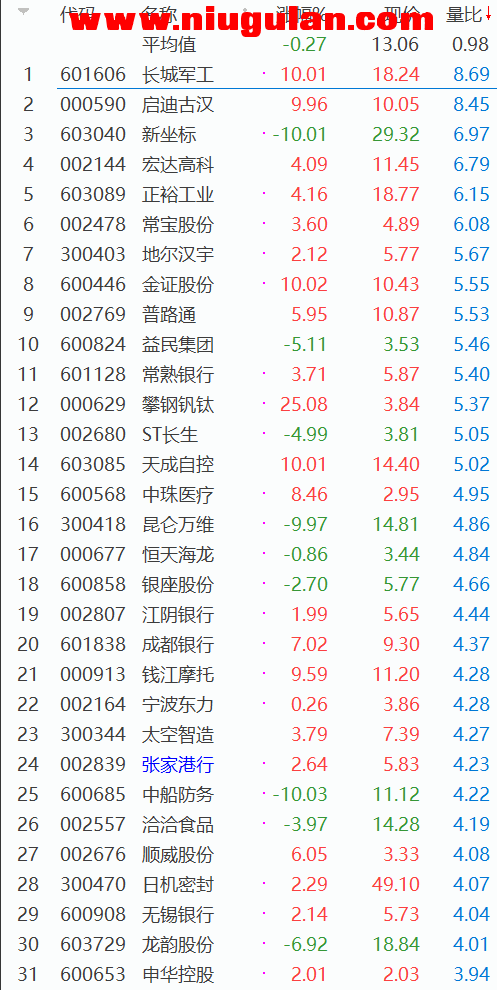Select stock ST长生
The image size is (497, 990).
[x=170, y=434]
